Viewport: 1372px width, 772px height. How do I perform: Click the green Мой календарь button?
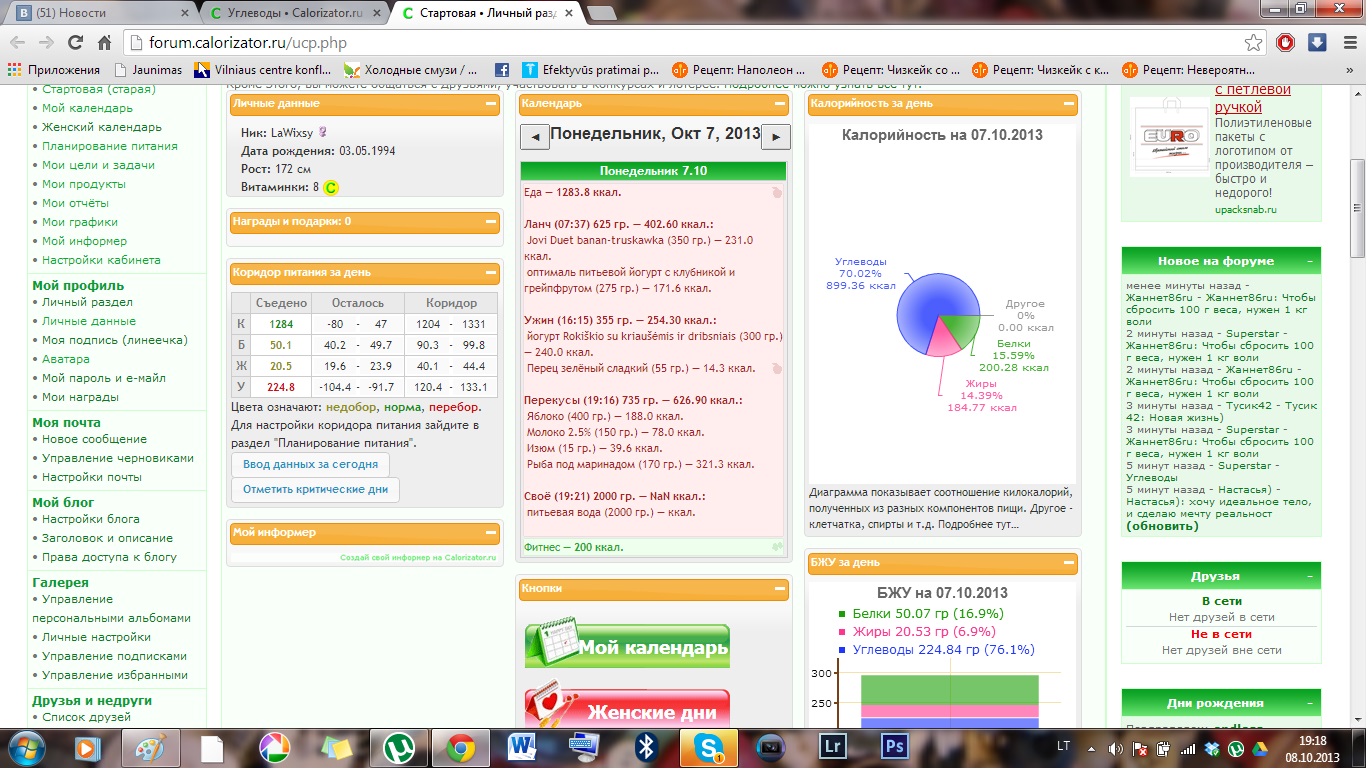[x=627, y=645]
